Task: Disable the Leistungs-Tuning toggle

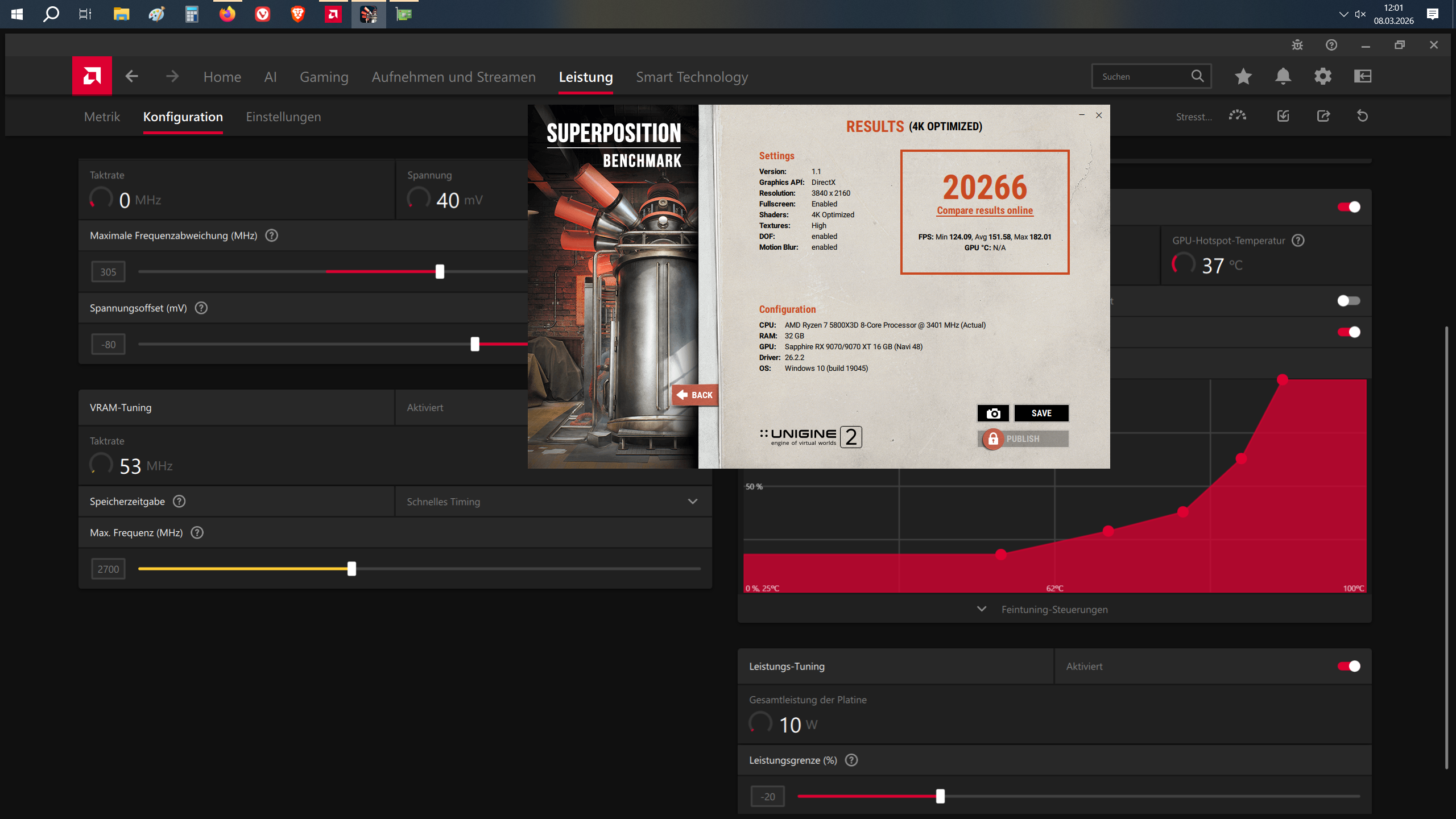Action: 1349,666
